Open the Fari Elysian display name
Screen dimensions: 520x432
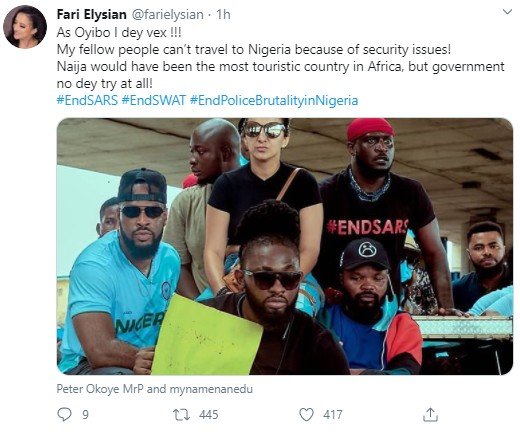[92, 14]
